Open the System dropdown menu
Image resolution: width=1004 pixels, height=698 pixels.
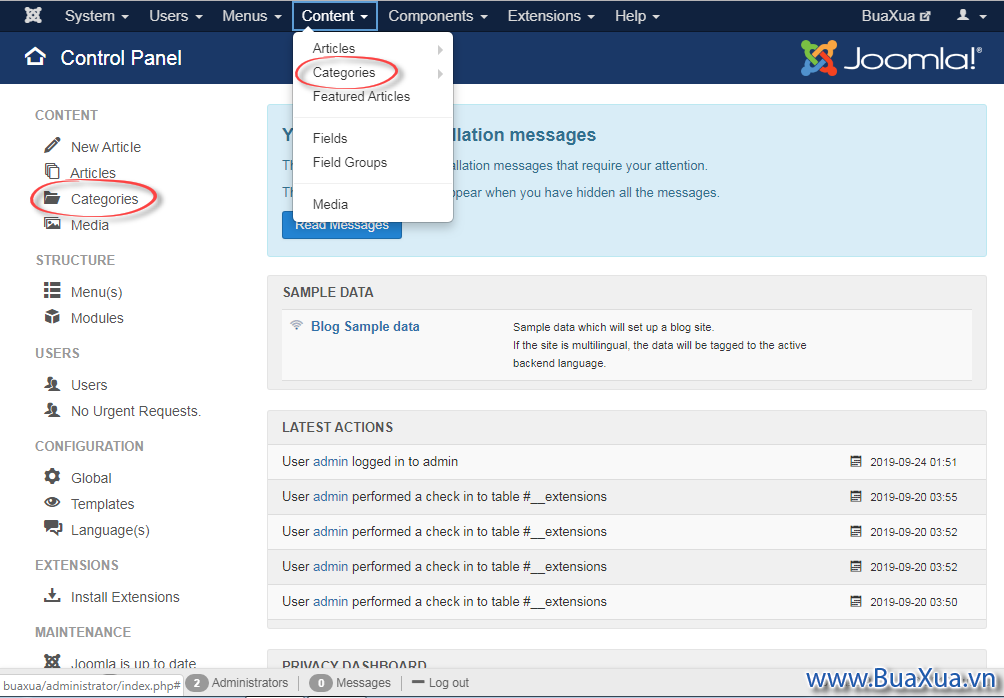click(x=97, y=15)
